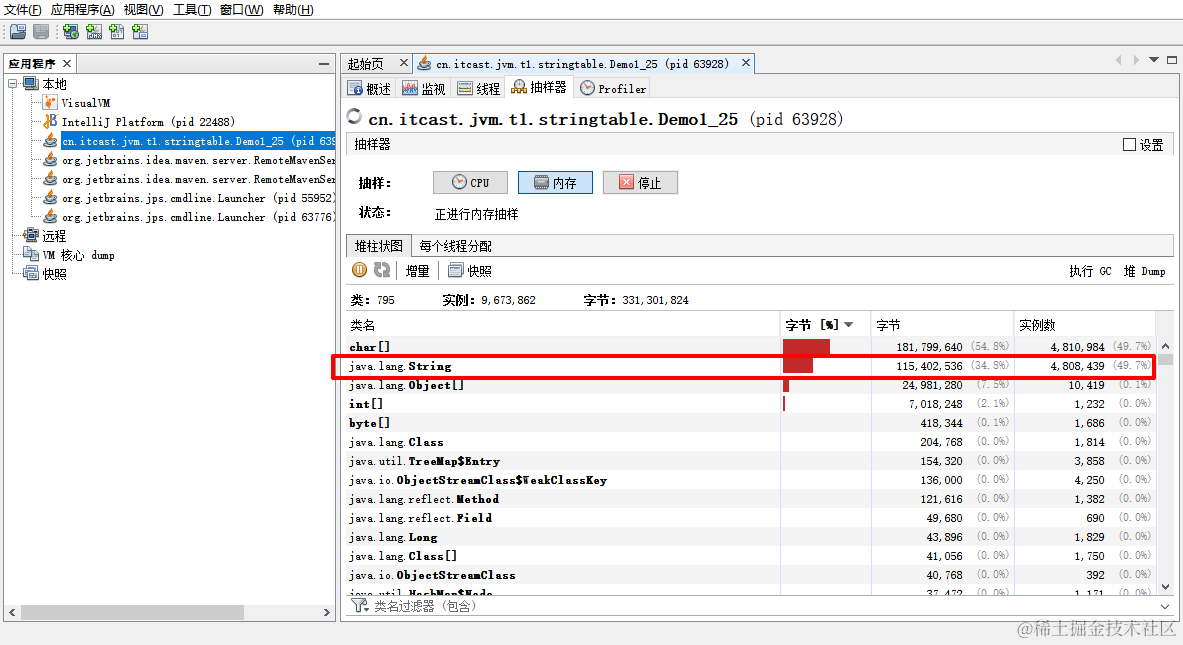Click the table vertical scrollbar down arrow
Screen dimensions: 1183x645
click(x=1166, y=586)
